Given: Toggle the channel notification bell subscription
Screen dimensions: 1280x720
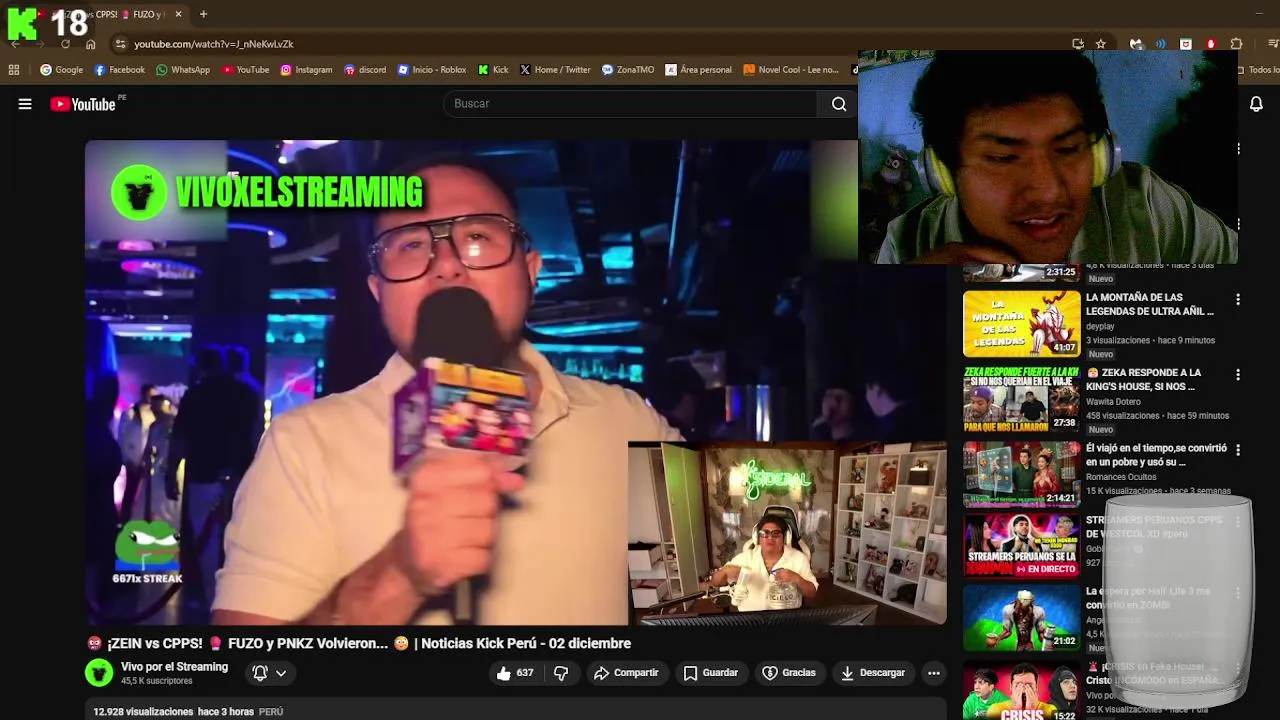Looking at the screenshot, I should point(260,673).
